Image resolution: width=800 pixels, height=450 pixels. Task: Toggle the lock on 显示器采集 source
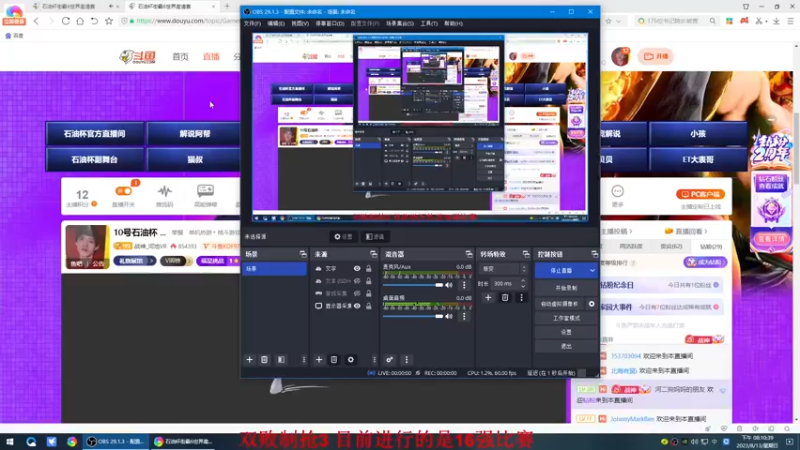pos(368,306)
